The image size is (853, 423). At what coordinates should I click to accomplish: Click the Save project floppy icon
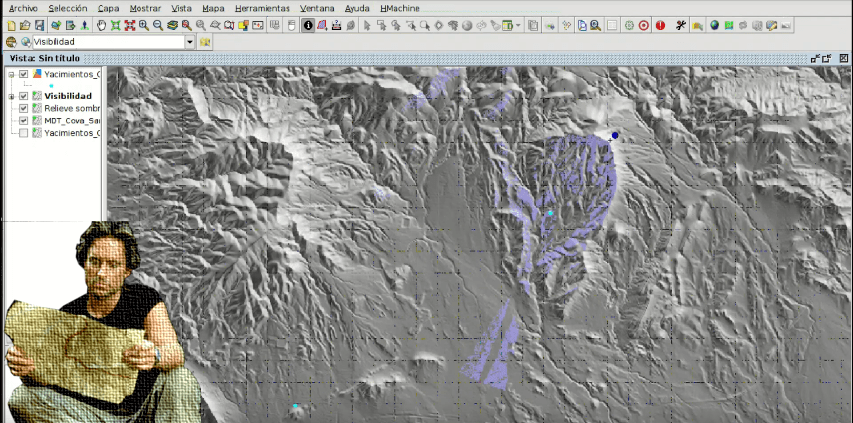pyautogui.click(x=39, y=25)
